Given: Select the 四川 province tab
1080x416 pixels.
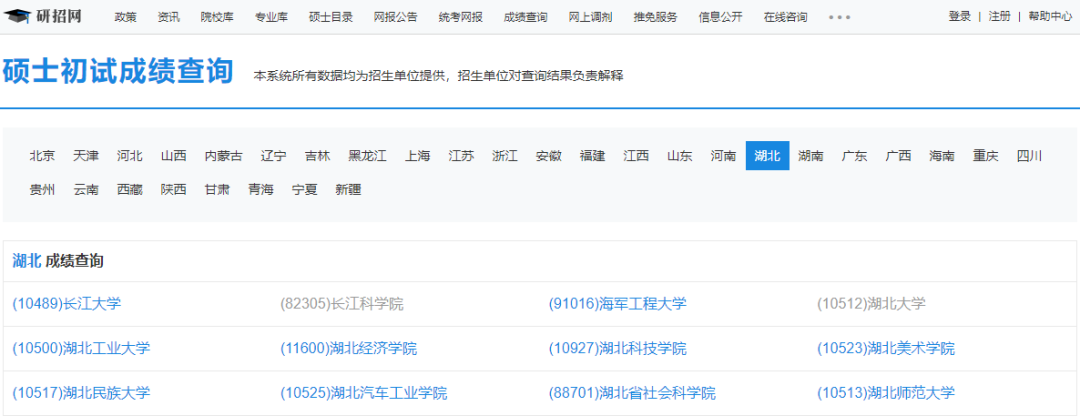Looking at the screenshot, I should [x=1030, y=156].
